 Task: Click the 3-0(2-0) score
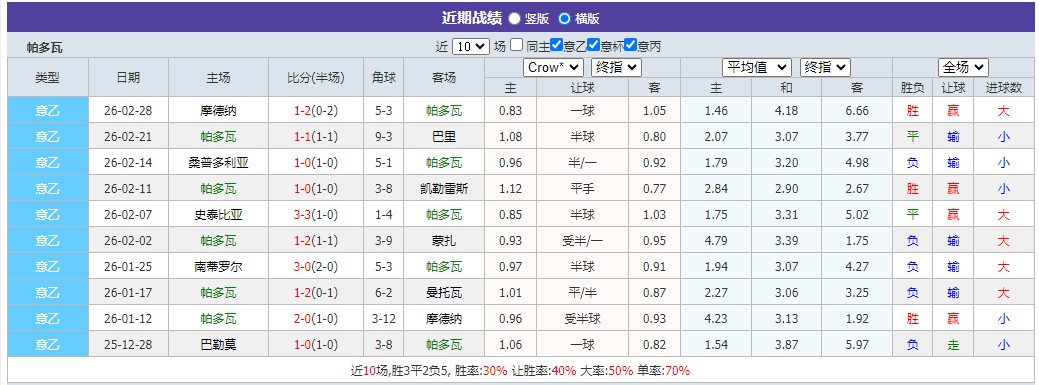(316, 266)
